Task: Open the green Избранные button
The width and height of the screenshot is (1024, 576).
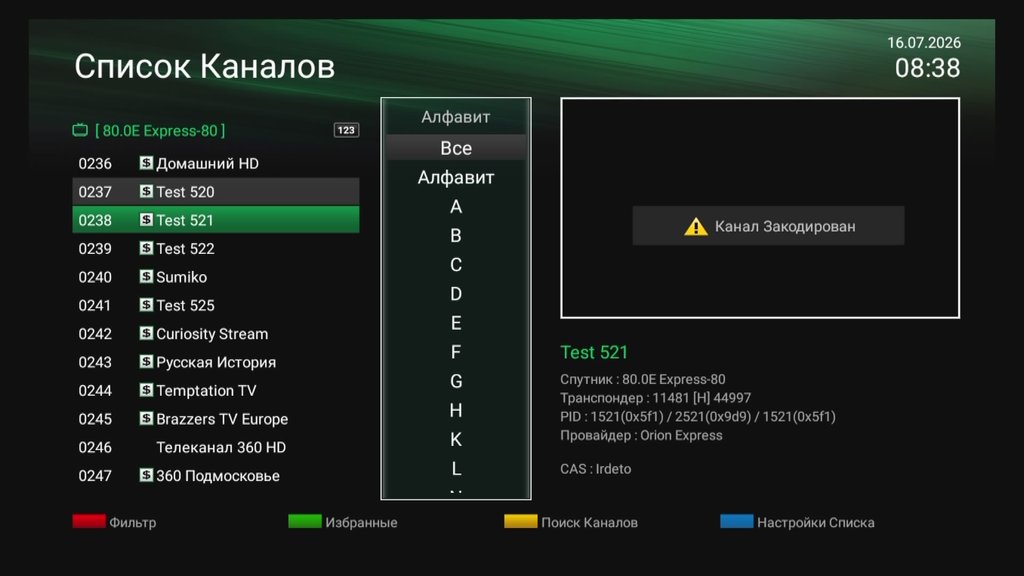Action: click(343, 522)
